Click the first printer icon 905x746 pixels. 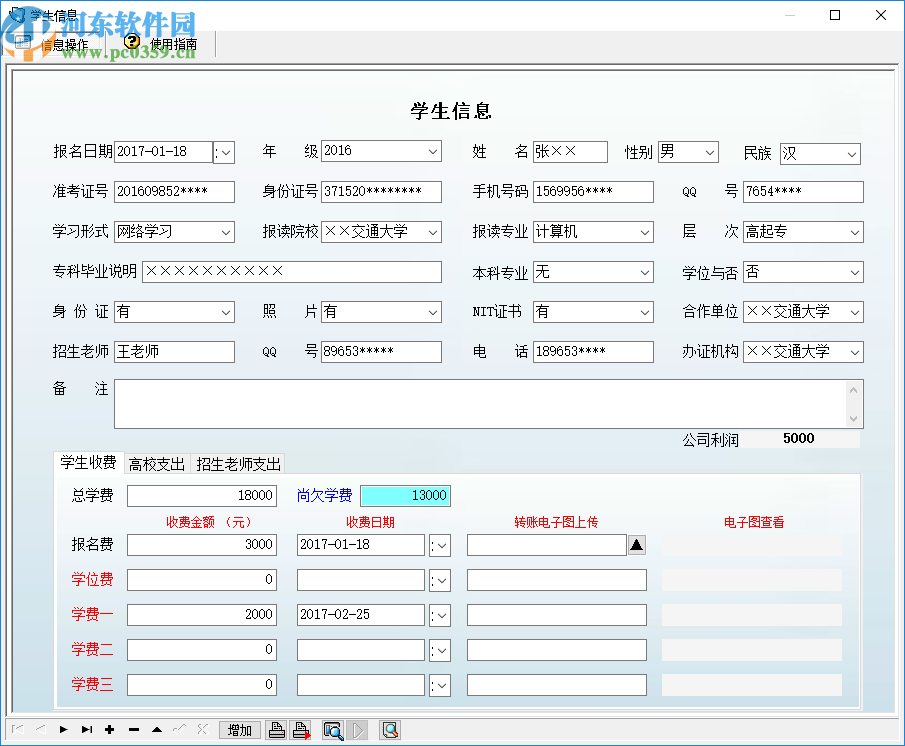(x=277, y=730)
